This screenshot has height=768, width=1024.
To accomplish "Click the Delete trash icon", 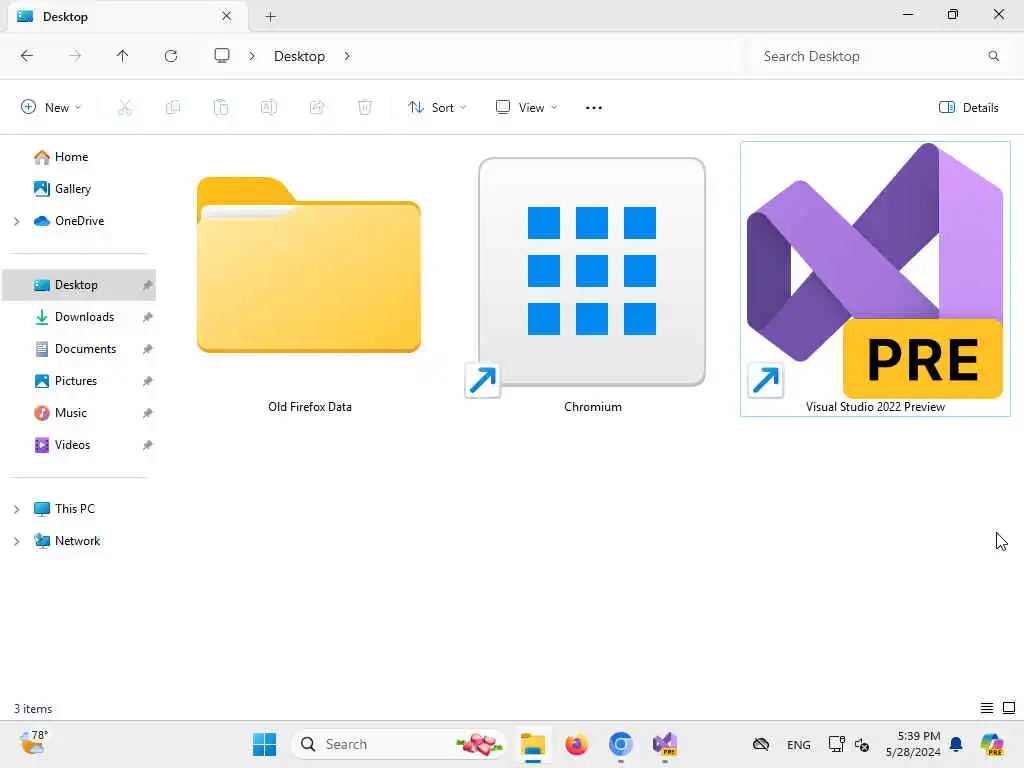I will [365, 108].
